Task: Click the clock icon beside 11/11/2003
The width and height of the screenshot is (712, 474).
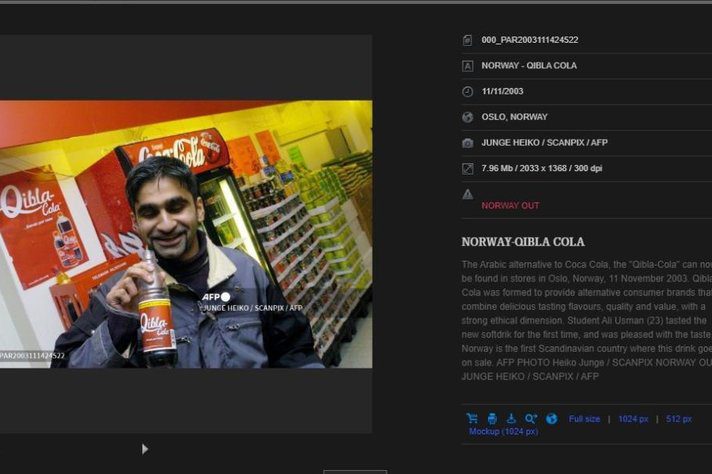Action: [x=467, y=91]
